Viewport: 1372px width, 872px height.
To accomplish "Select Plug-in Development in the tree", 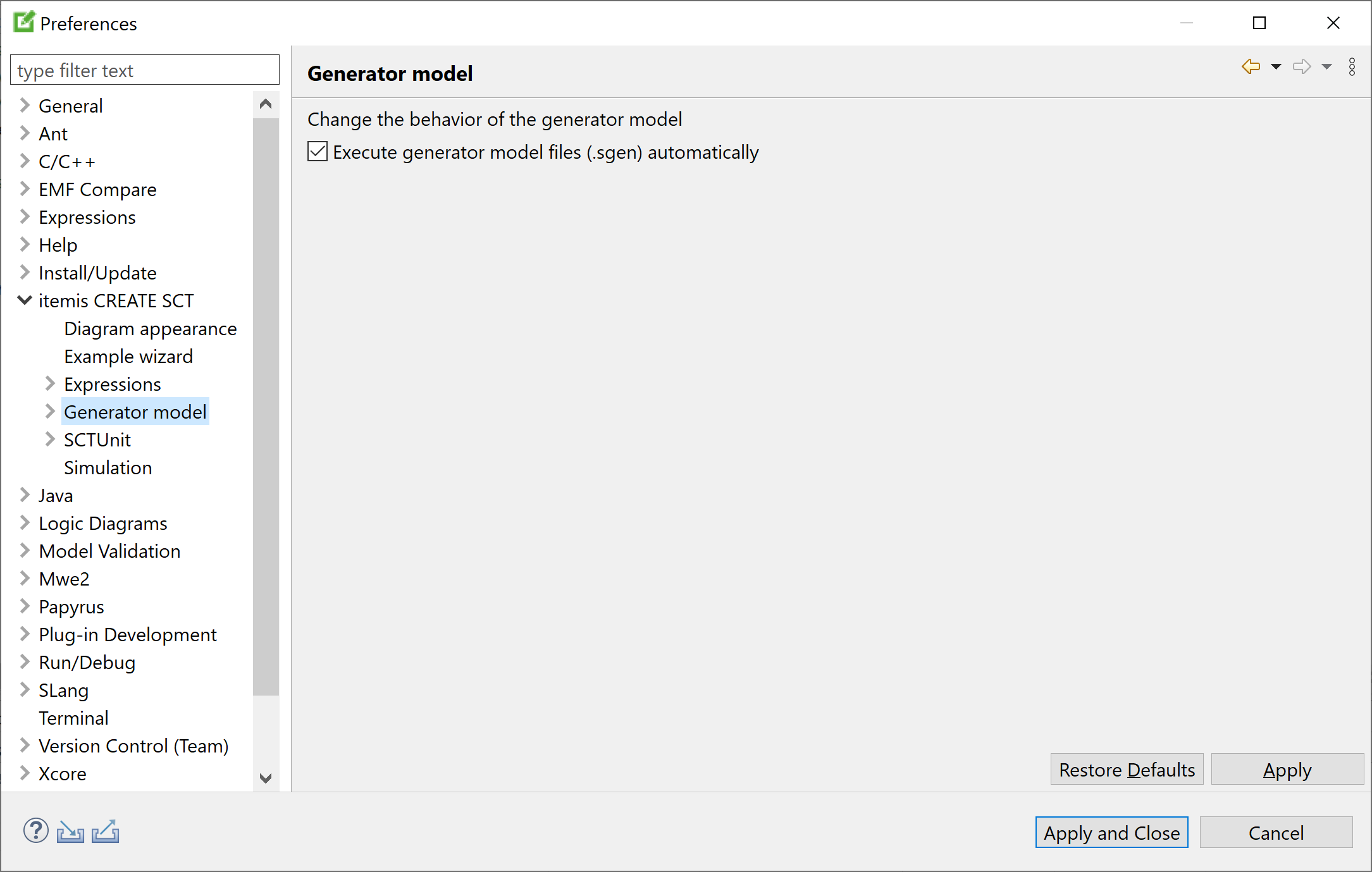I will [128, 635].
